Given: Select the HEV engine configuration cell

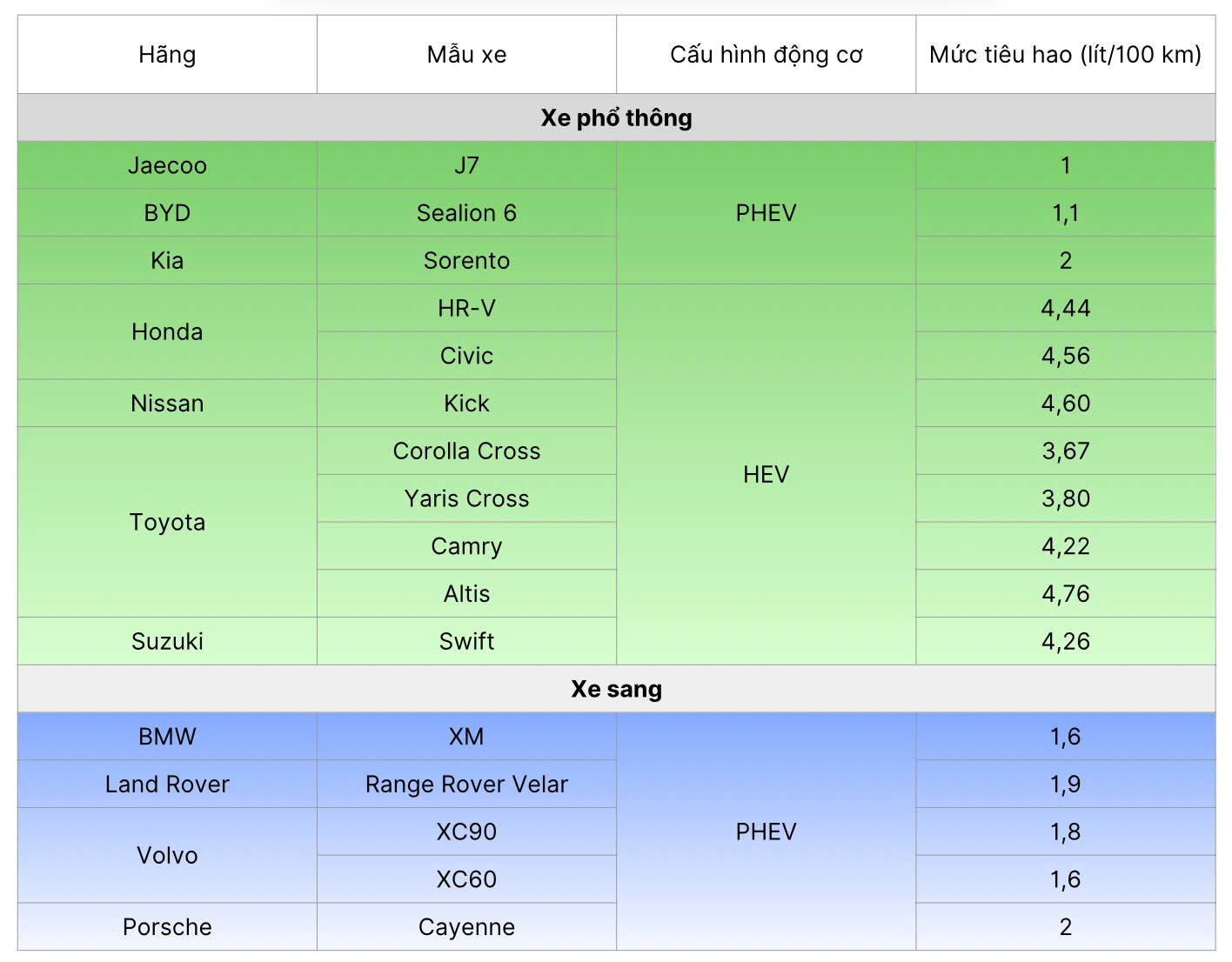Looking at the screenshot, I should [766, 474].
